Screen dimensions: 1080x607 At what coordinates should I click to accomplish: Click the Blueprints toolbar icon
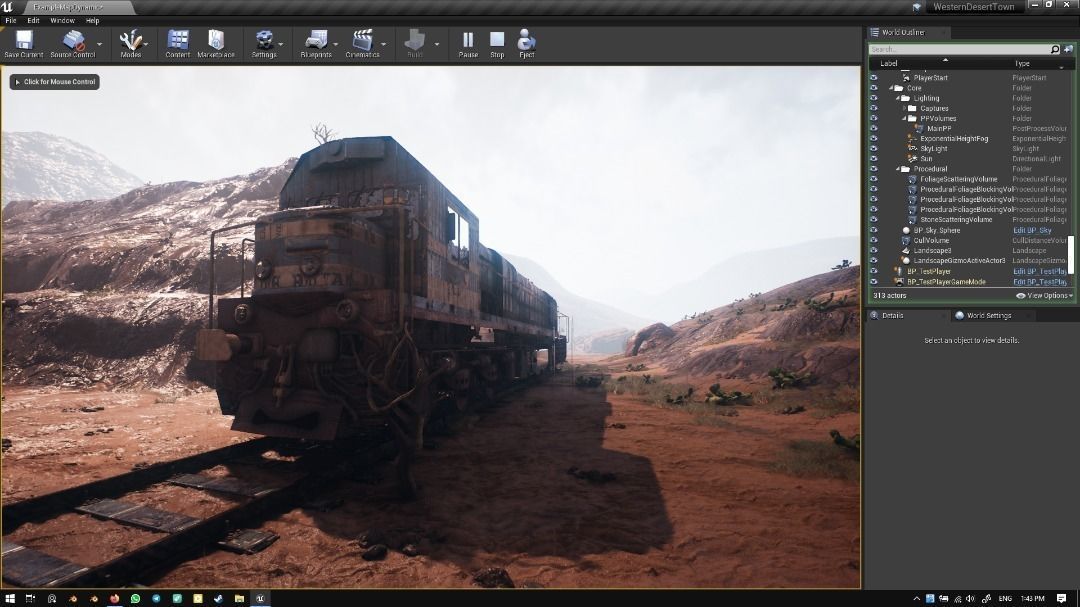point(315,43)
